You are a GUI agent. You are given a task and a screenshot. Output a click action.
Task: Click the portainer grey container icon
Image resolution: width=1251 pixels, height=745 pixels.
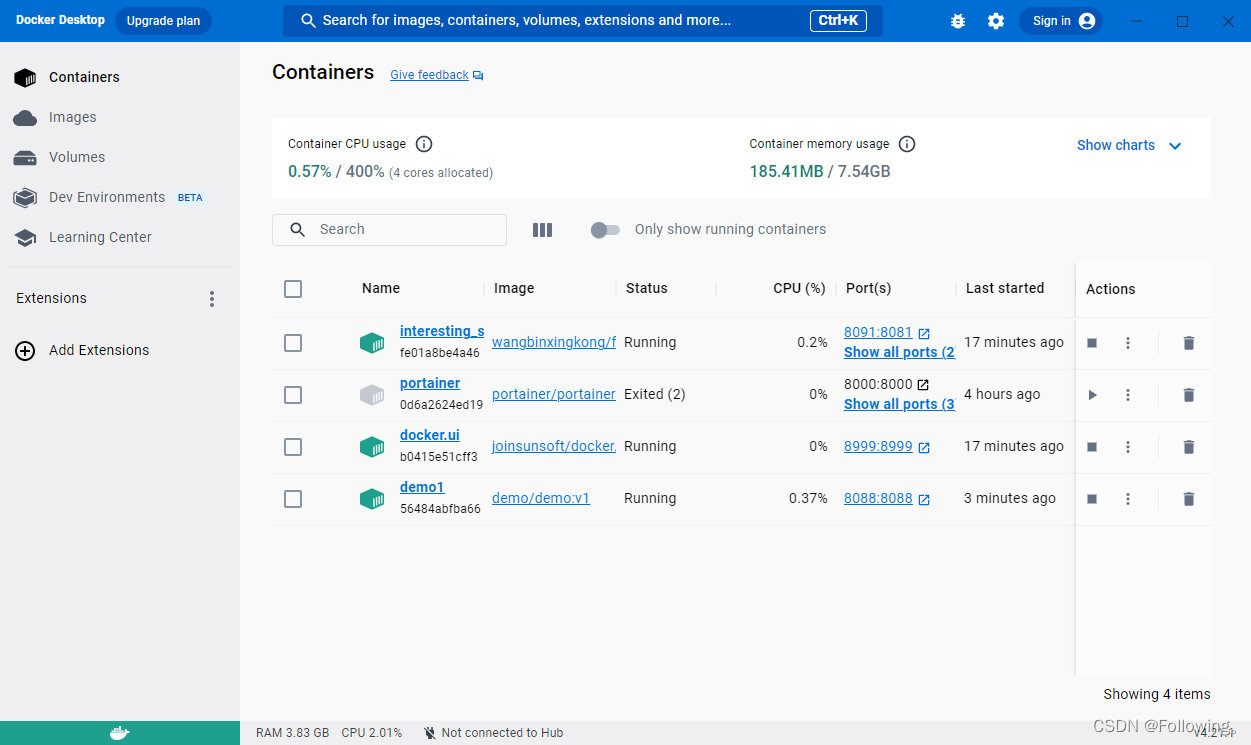pos(372,395)
